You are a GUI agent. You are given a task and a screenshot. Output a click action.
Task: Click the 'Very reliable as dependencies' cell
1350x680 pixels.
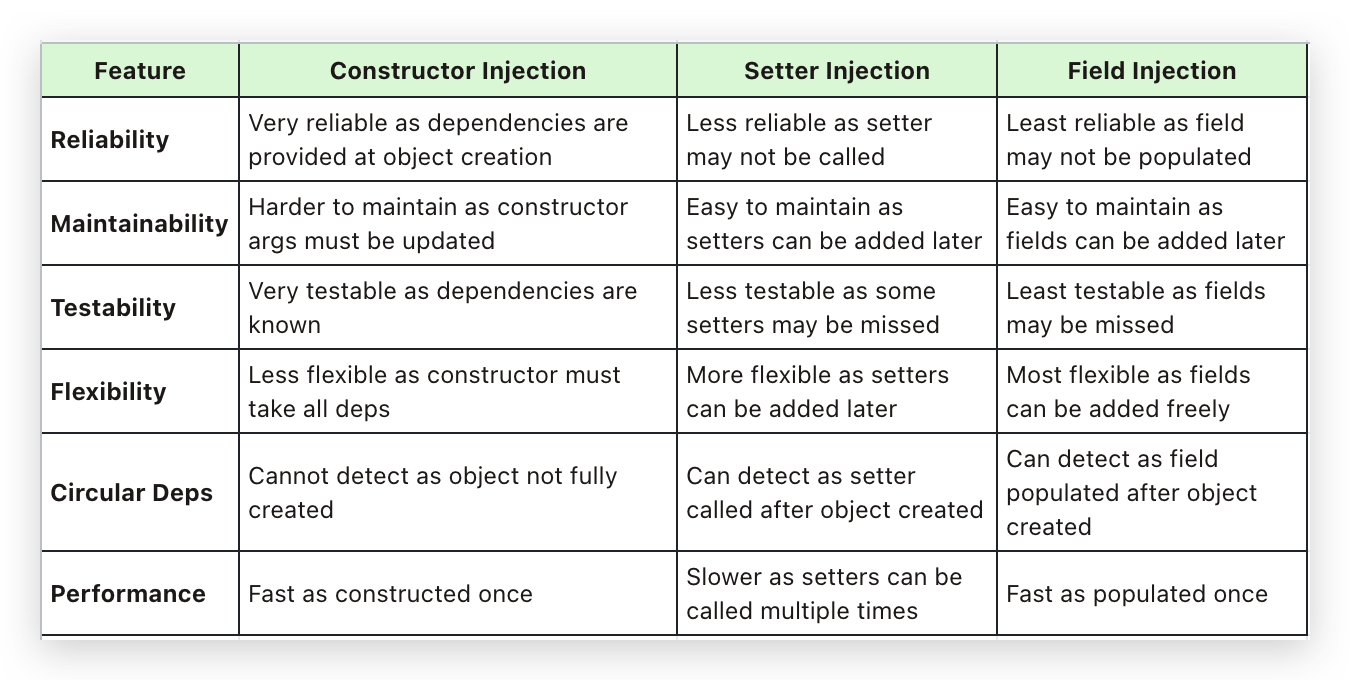(458, 139)
